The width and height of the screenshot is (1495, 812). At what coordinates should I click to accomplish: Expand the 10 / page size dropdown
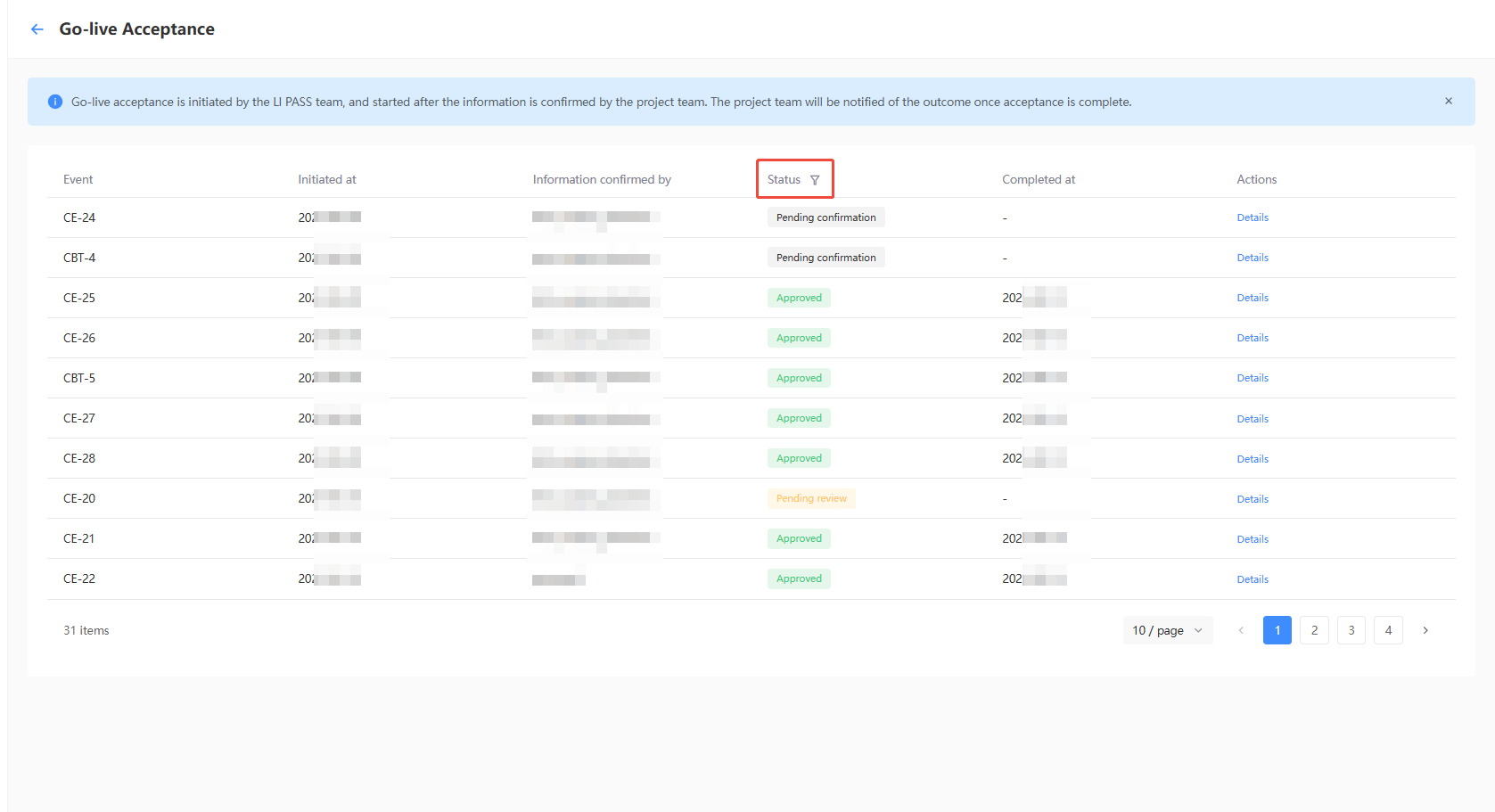click(1167, 630)
